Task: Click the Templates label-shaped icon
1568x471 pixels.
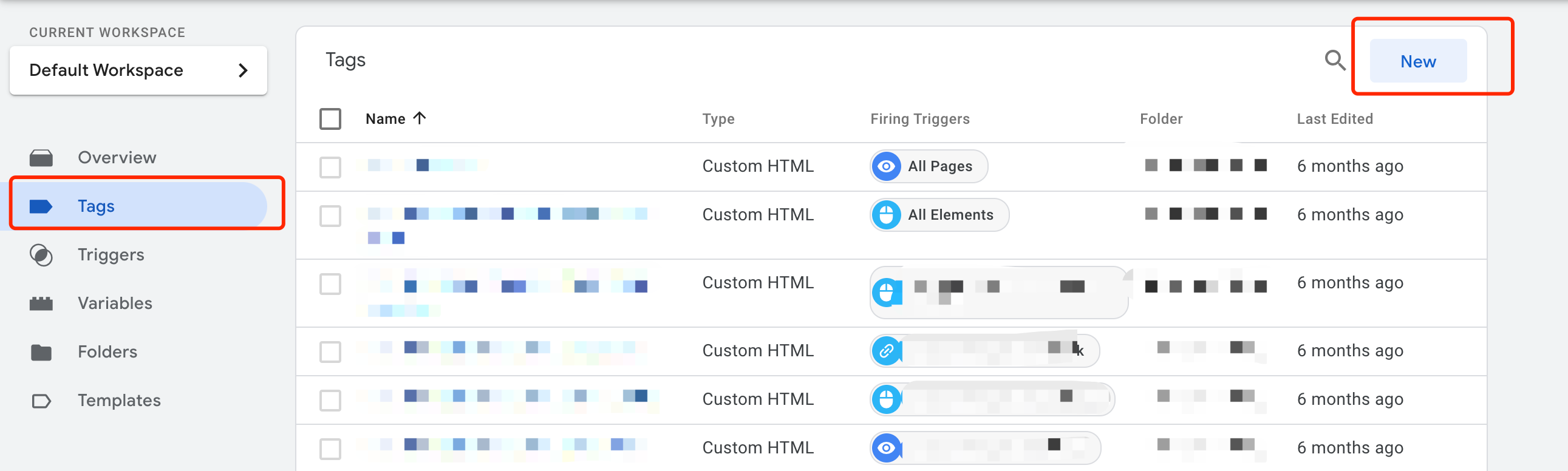Action: point(41,401)
